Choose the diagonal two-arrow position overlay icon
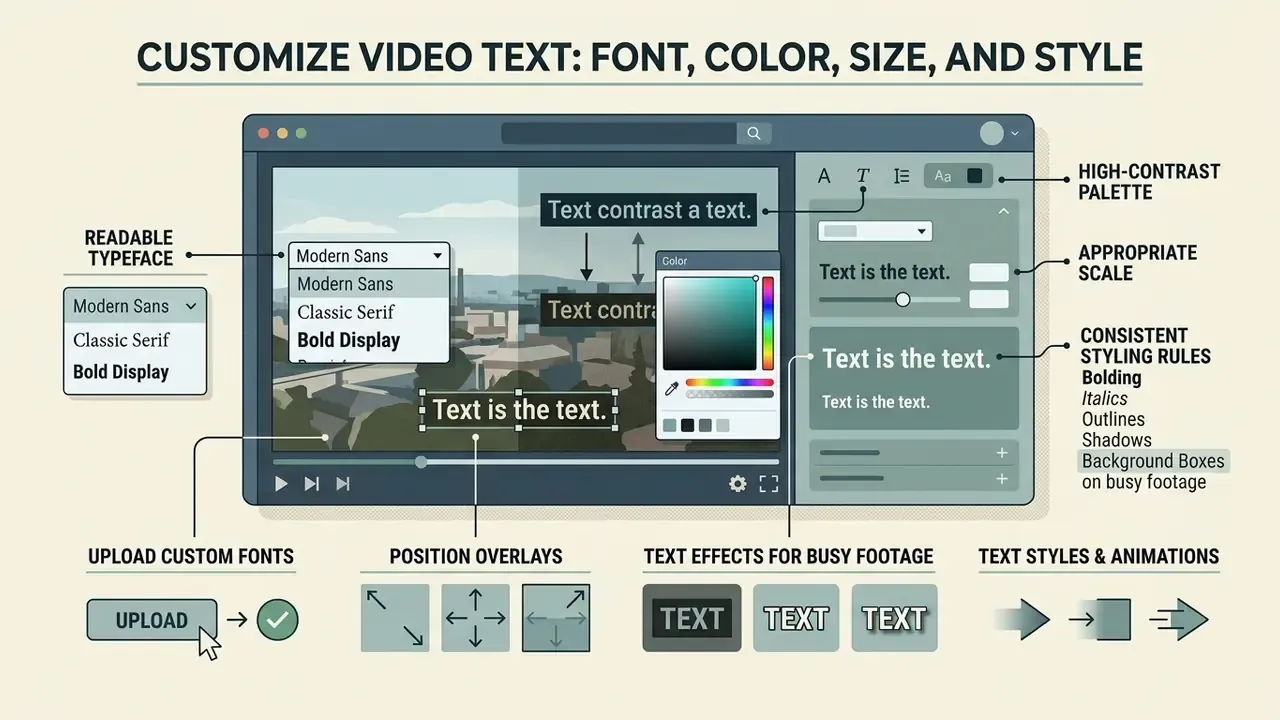Viewport: 1280px width, 720px height. (x=394, y=618)
